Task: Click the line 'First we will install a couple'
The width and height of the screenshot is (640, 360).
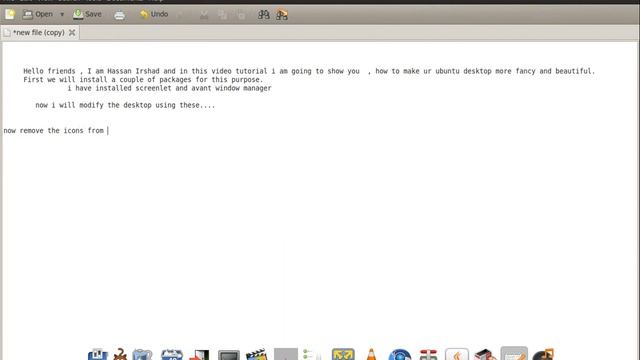Action: 143,80
